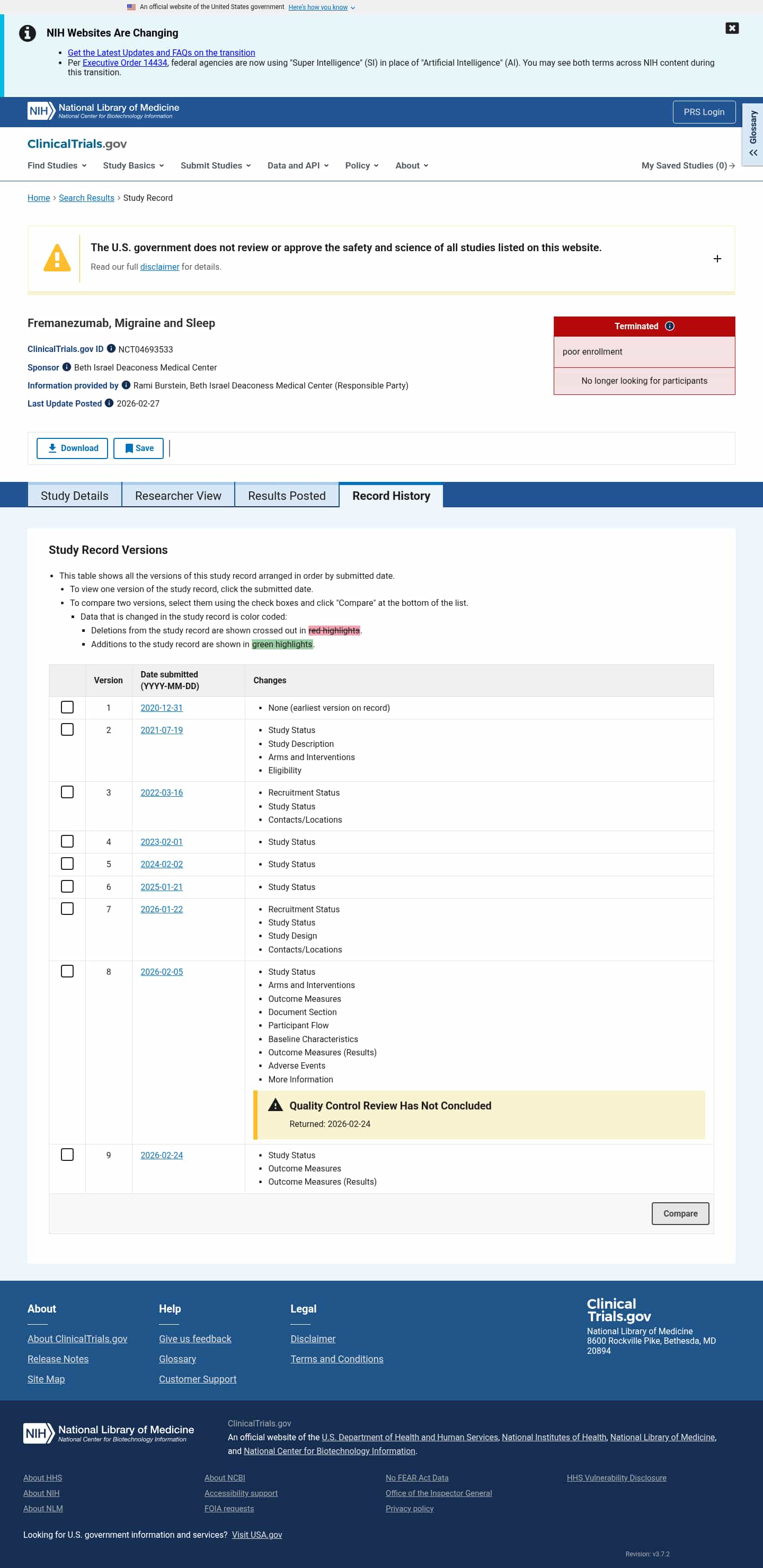Image resolution: width=763 pixels, height=1568 pixels.
Task: Click the PRS Login button
Action: click(704, 112)
